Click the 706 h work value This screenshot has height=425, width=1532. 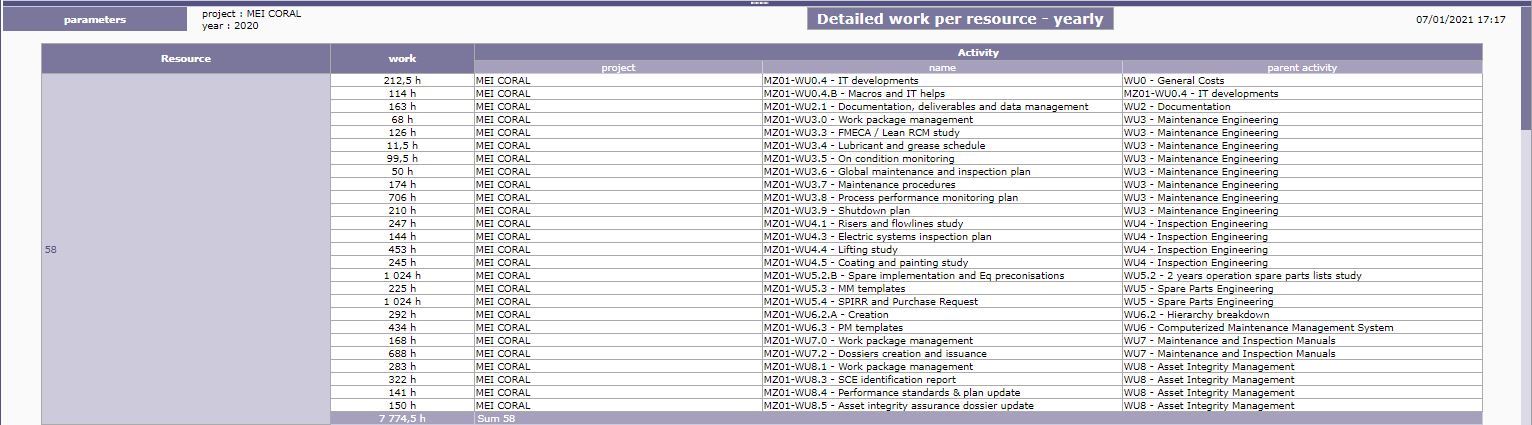coord(402,198)
